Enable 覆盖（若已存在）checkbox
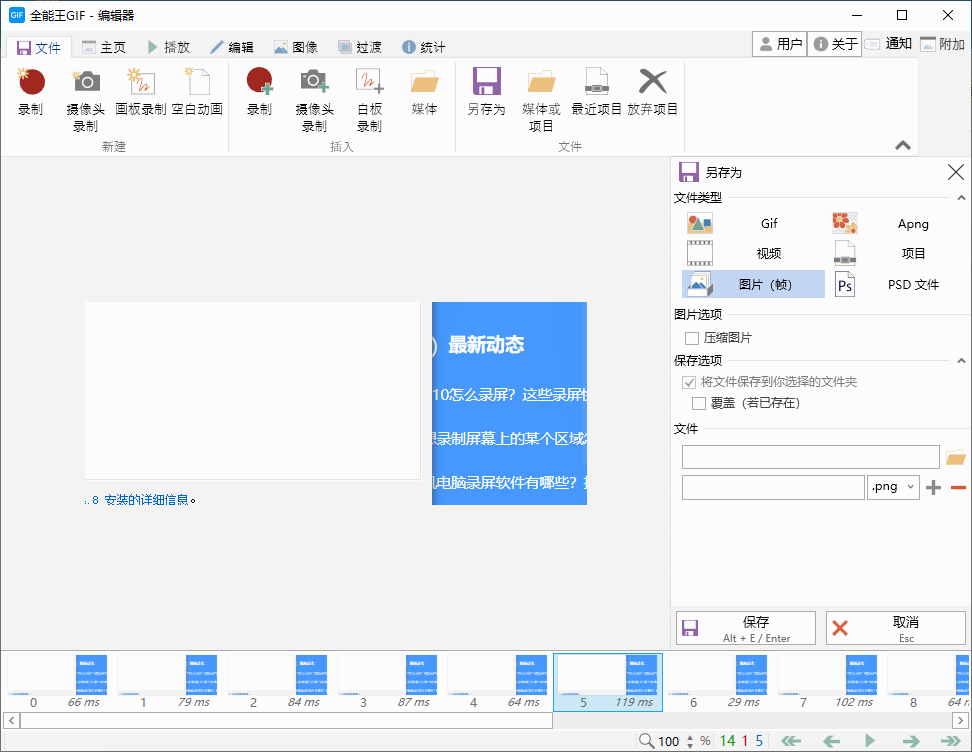 [x=699, y=404]
